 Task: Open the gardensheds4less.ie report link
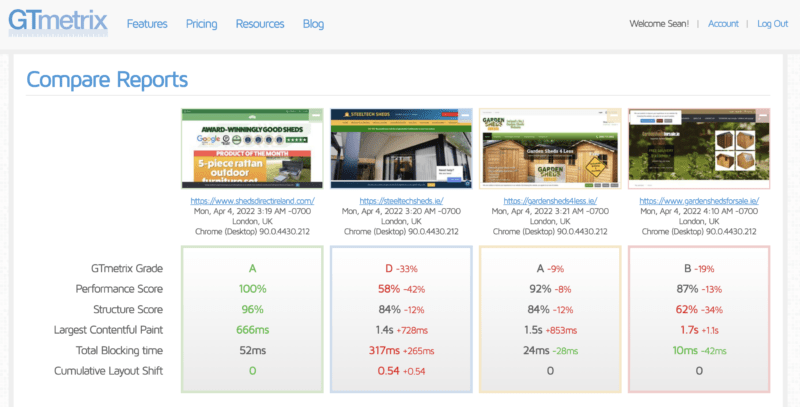point(550,201)
